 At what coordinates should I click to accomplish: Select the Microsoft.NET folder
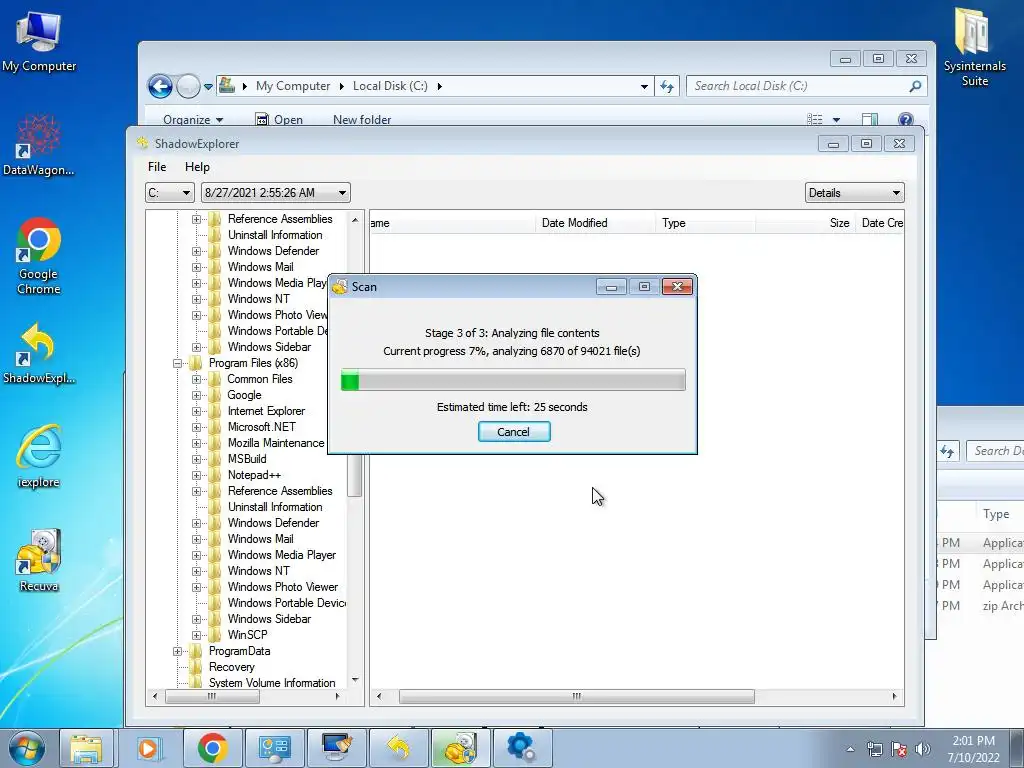coord(261,427)
